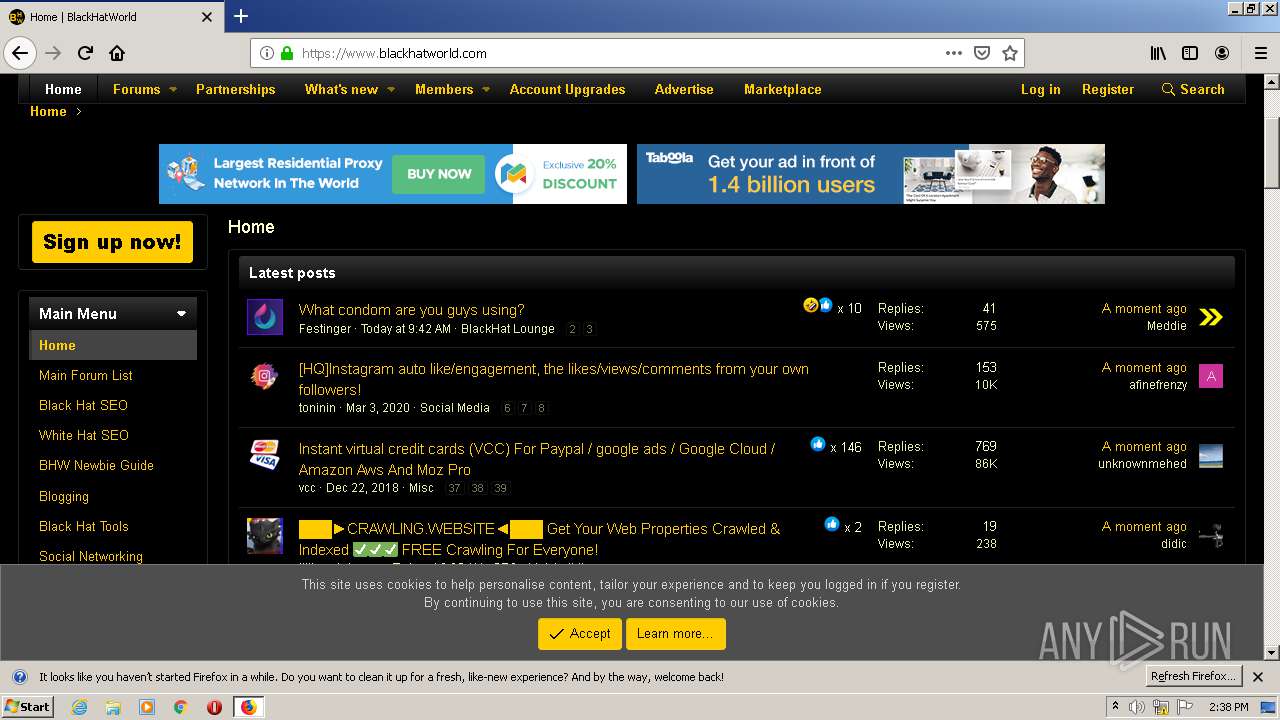The image size is (1280, 720).
Task: Open the Firefox account icon
Action: tap(1222, 53)
